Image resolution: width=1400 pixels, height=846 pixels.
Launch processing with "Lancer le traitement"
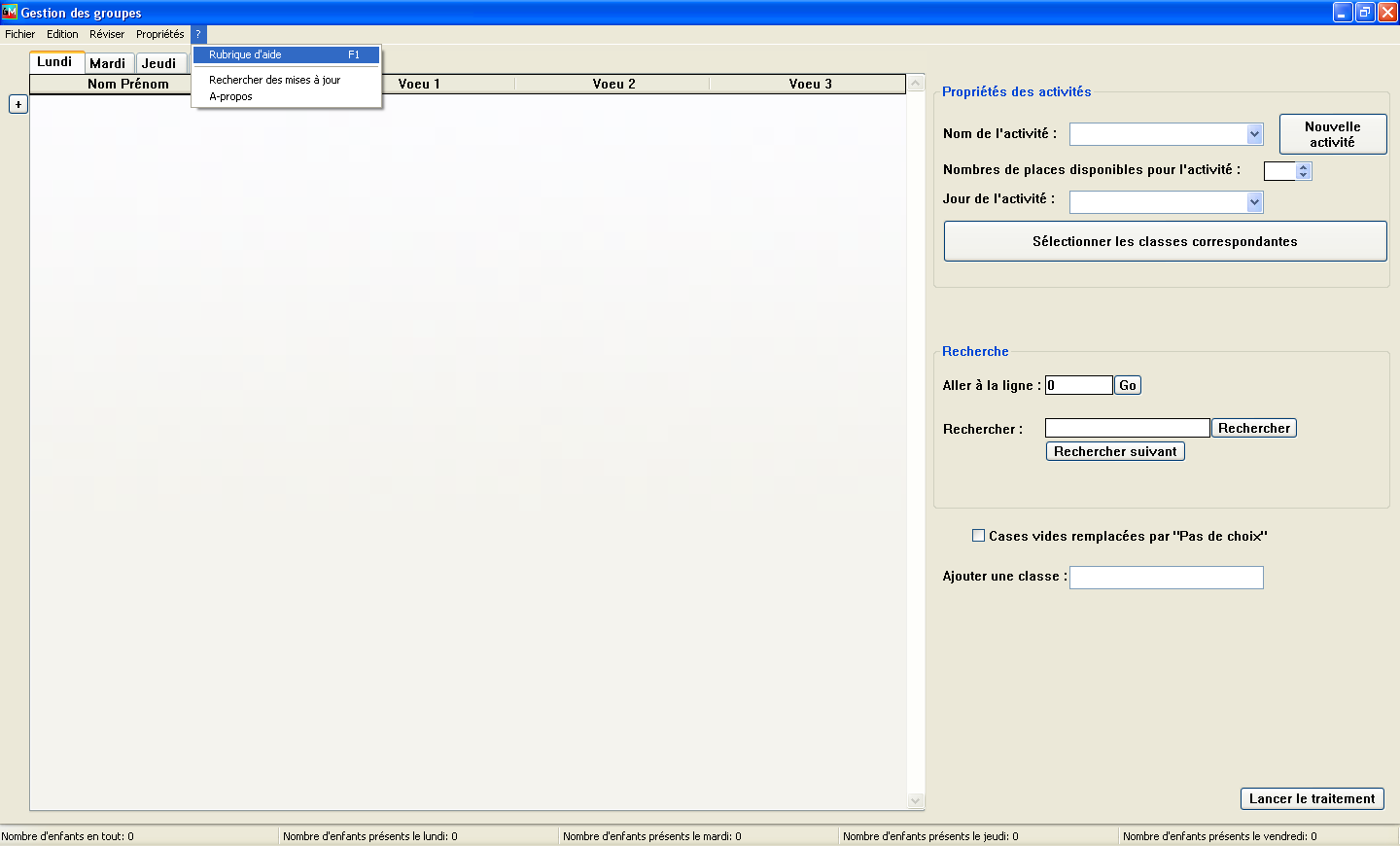(x=1312, y=798)
